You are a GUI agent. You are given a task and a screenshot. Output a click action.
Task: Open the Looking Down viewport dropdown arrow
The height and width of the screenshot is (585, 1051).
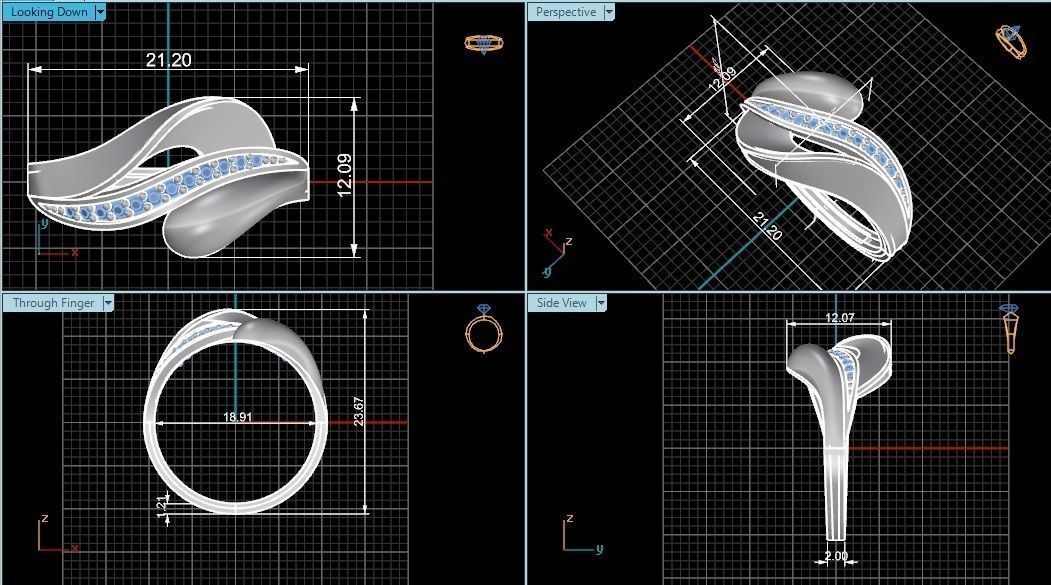click(101, 12)
